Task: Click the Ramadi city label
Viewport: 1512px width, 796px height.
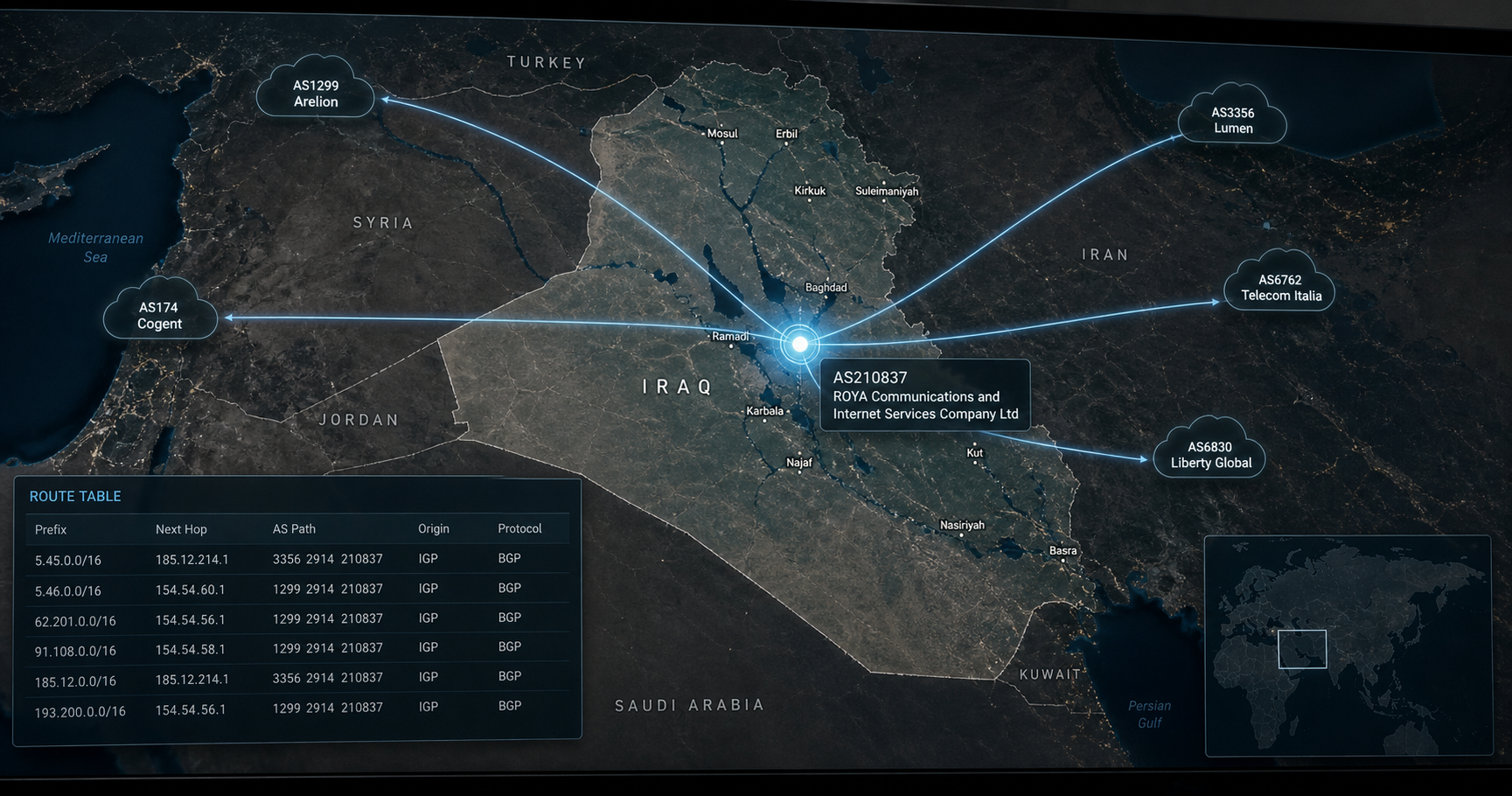Action: click(x=730, y=336)
